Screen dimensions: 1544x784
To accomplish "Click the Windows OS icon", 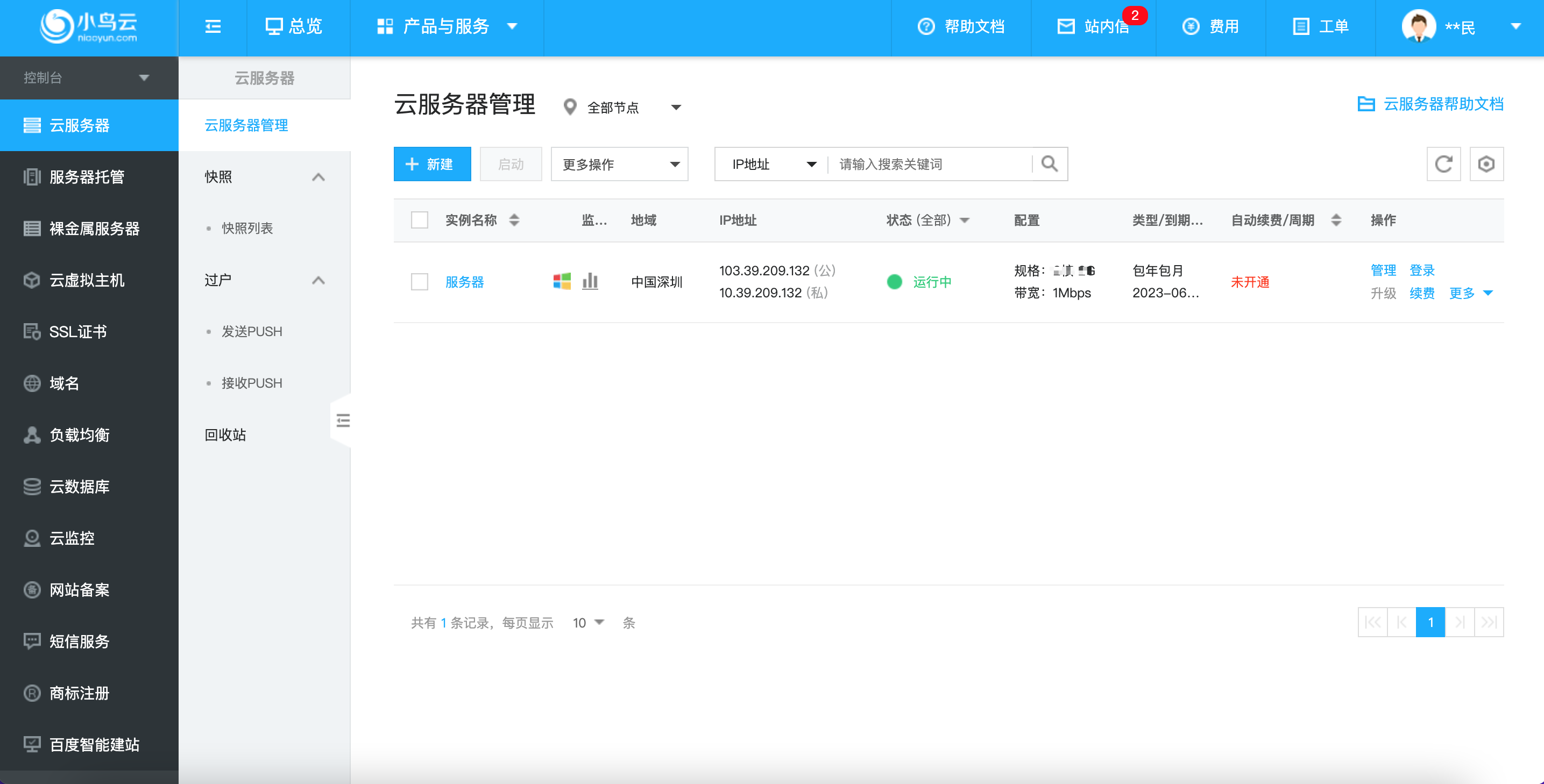I will click(562, 281).
